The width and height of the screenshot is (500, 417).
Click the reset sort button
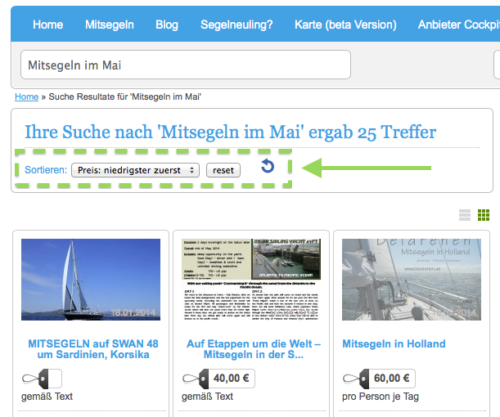tap(223, 170)
